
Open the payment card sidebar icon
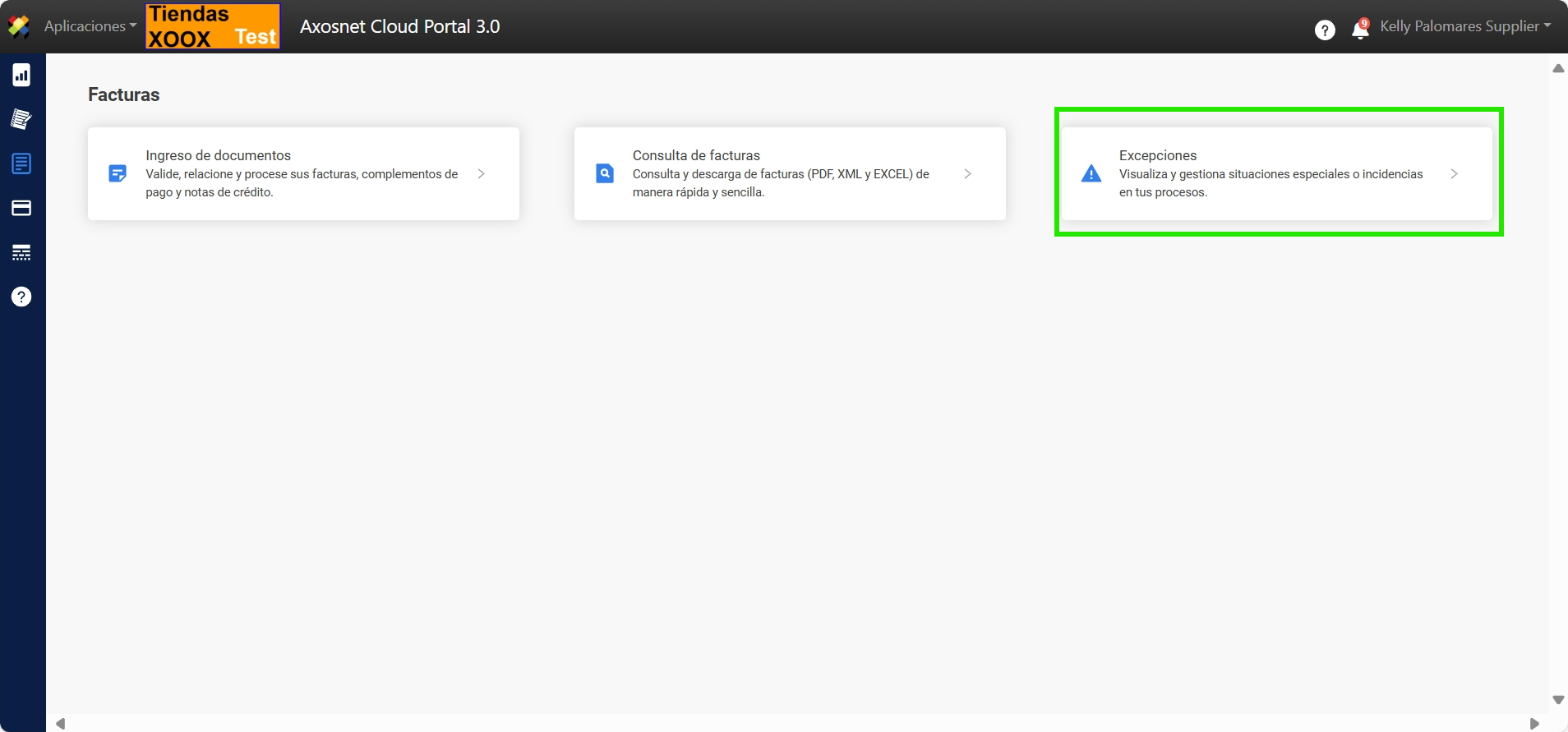tap(21, 208)
